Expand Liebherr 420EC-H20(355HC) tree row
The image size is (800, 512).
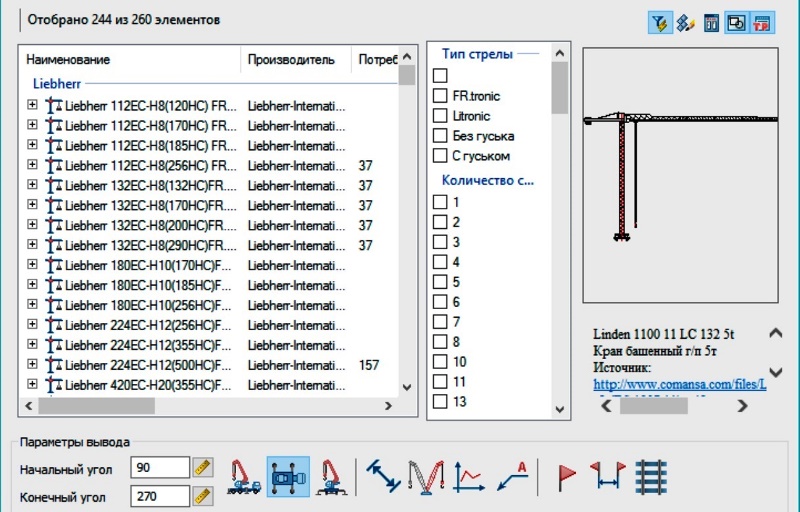pos(32,383)
